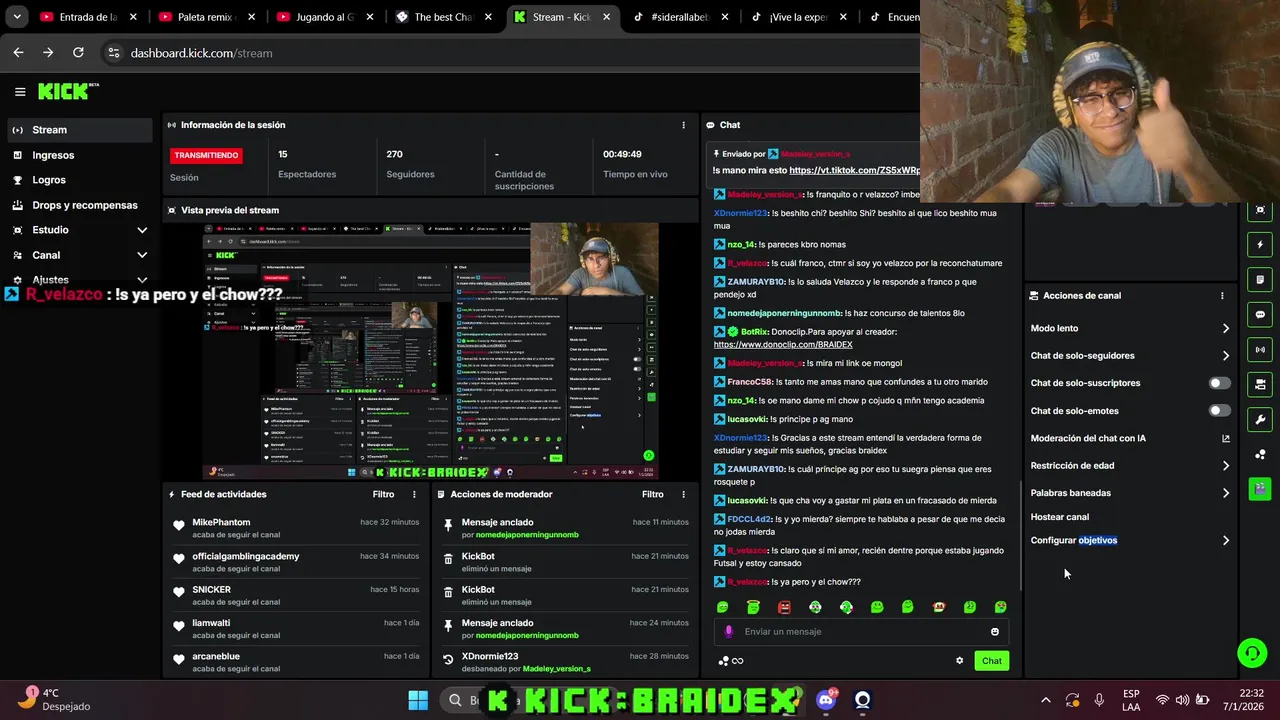Switch to the 'The best Cha' browser tab
The image size is (1280, 720).
[x=444, y=17]
